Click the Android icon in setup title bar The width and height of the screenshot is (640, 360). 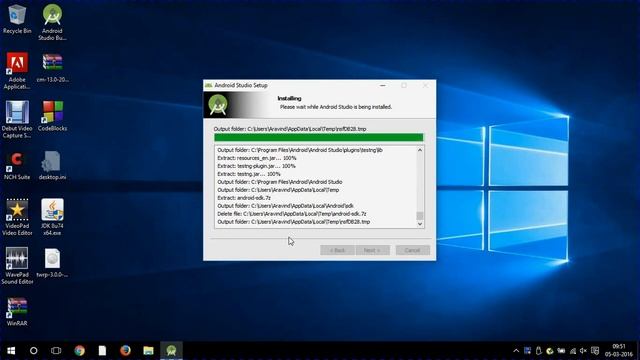pyautogui.click(x=209, y=85)
